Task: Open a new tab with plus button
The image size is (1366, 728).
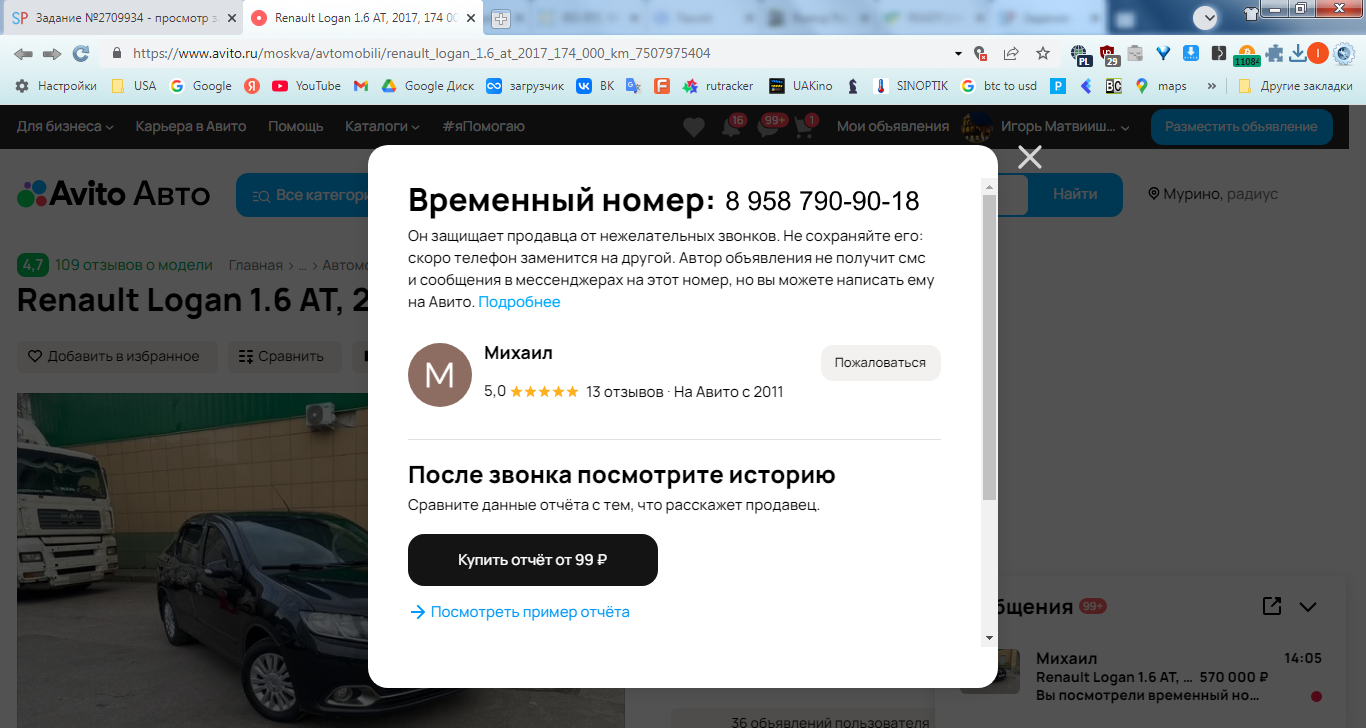Action: [x=500, y=18]
